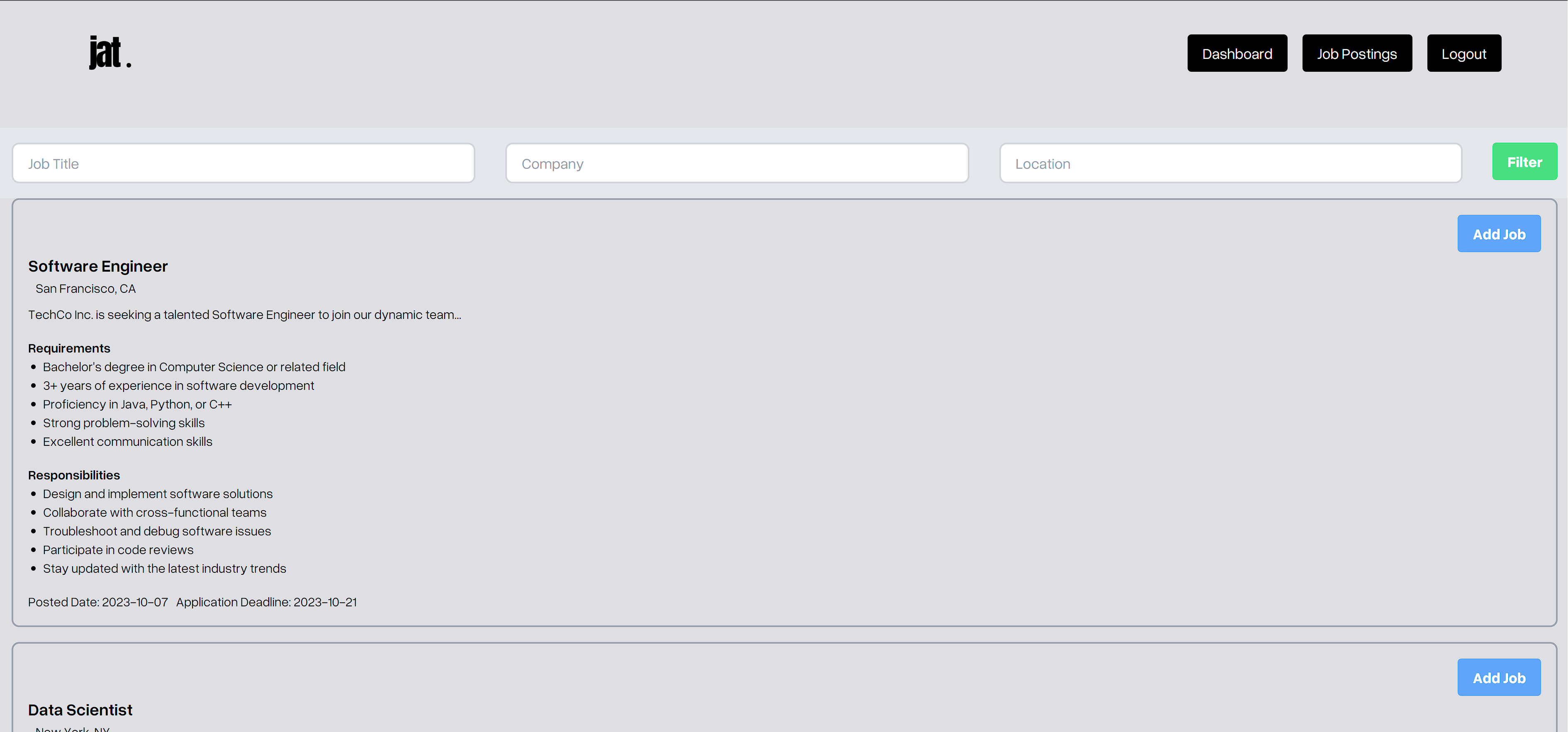Image resolution: width=1568 pixels, height=732 pixels.
Task: Click the San Francisco, CA location text
Action: (x=85, y=289)
